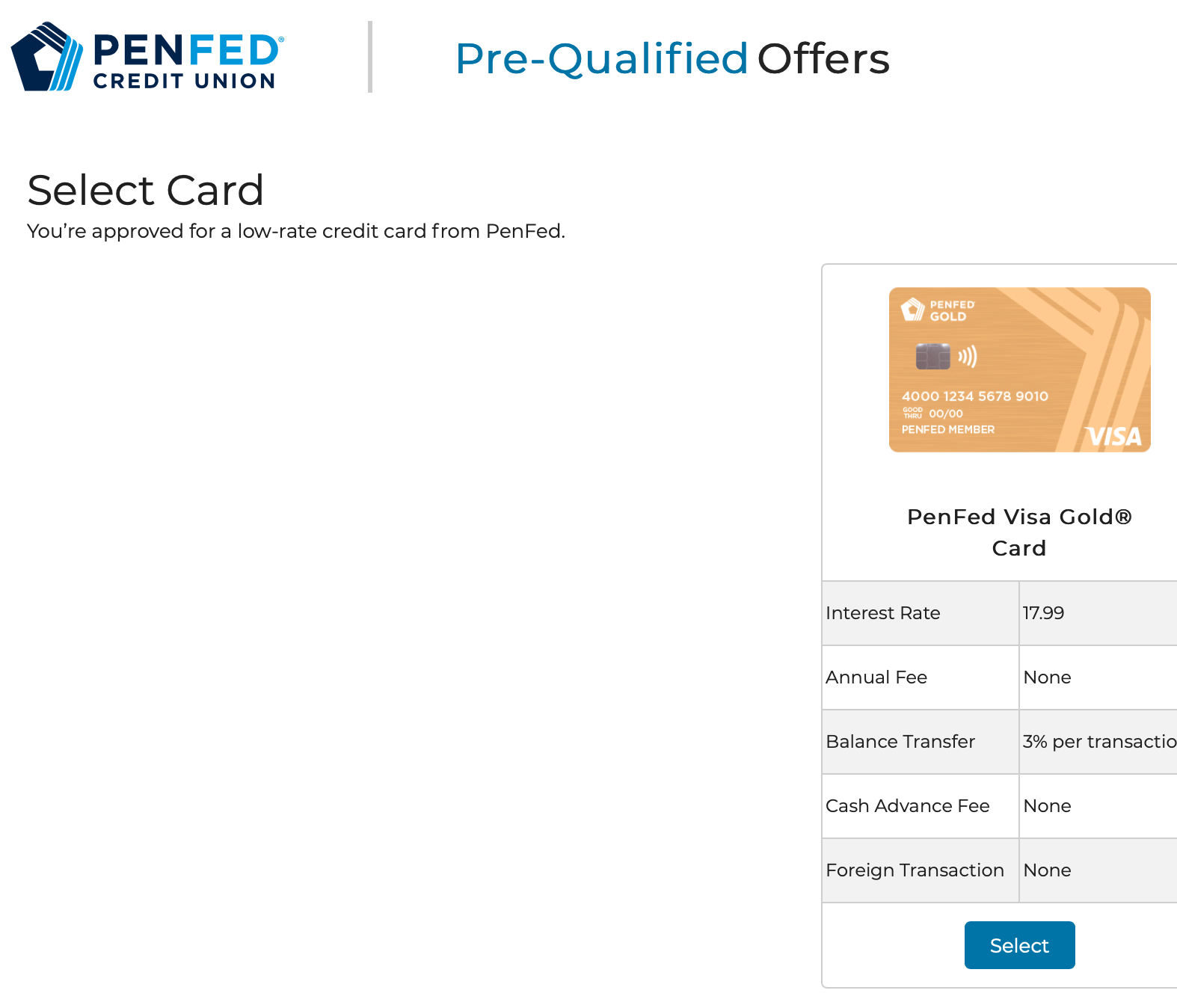Image resolution: width=1177 pixels, height=1008 pixels.
Task: Click the approval message below Select Card
Action: [296, 231]
